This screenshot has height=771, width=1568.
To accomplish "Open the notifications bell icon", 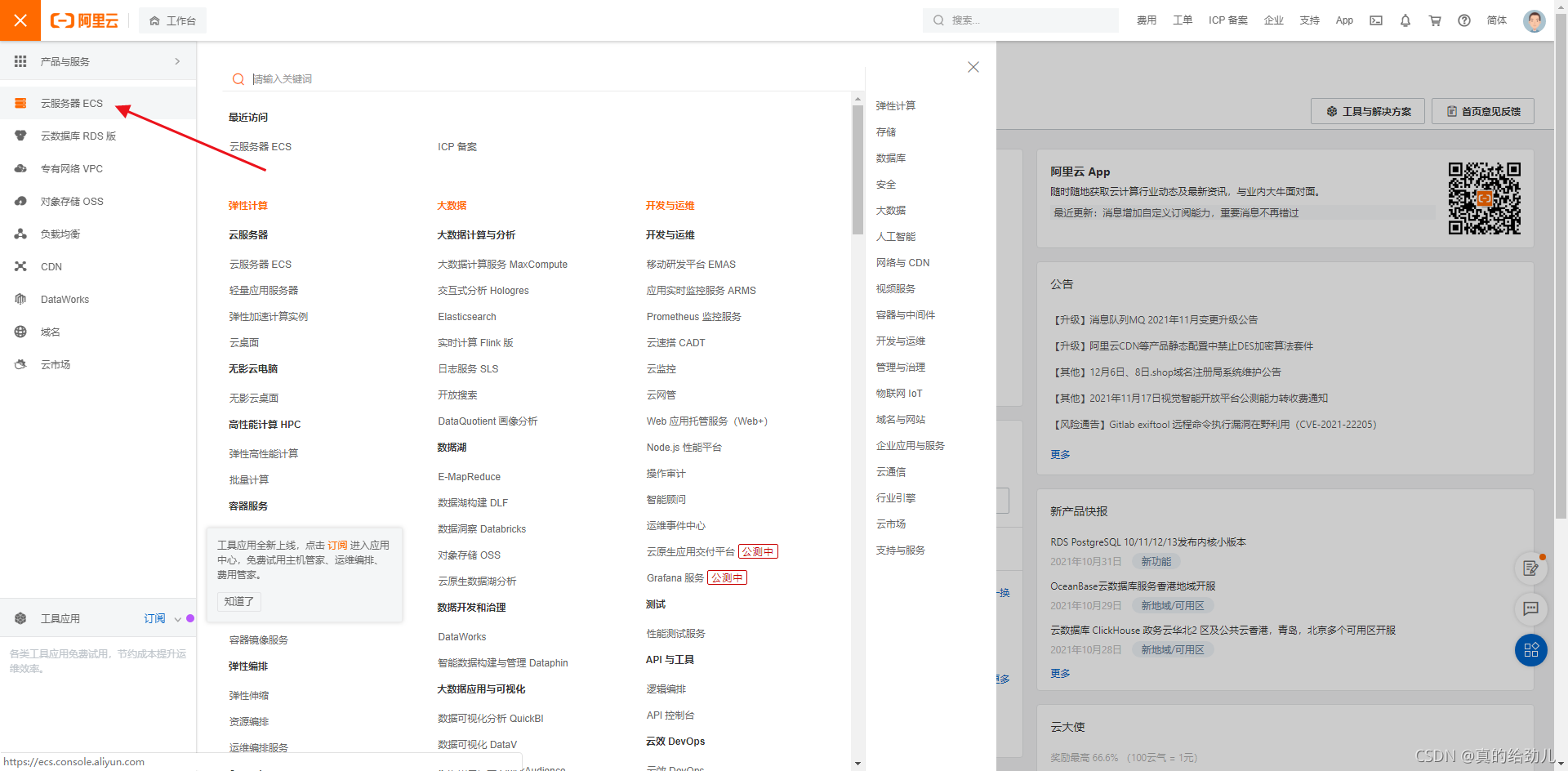I will click(x=1405, y=20).
